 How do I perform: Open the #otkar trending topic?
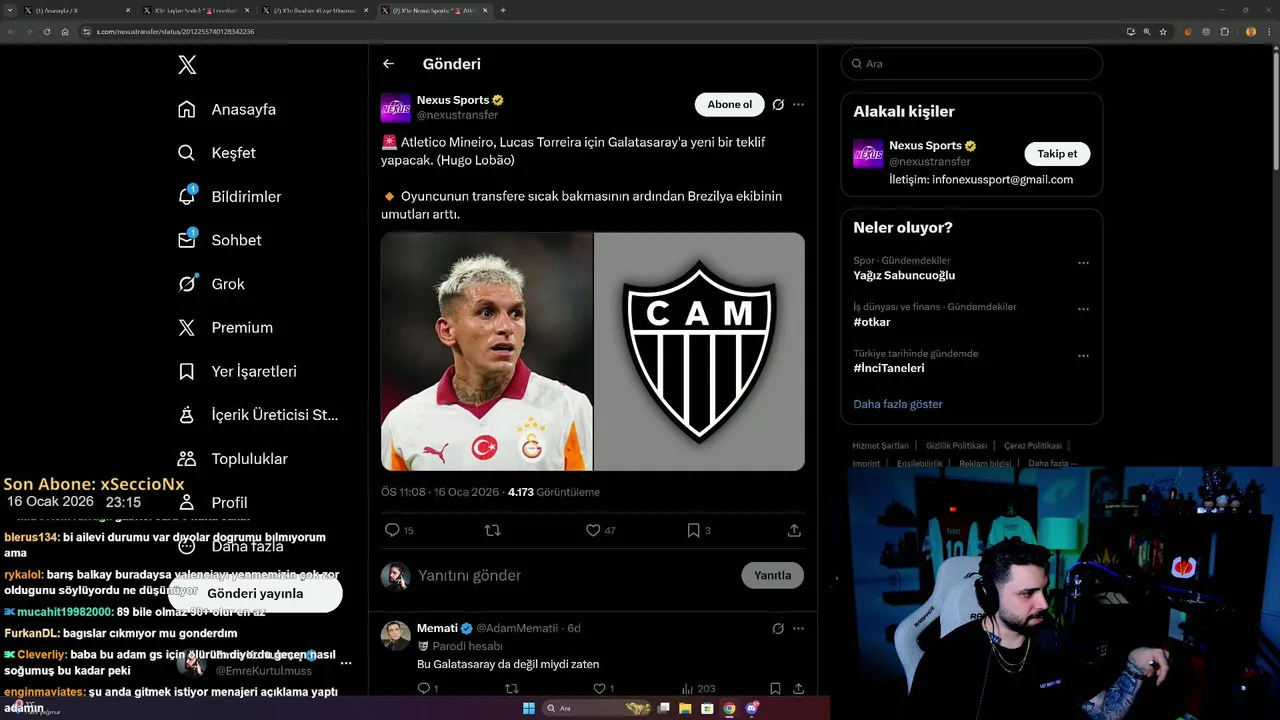(x=872, y=322)
